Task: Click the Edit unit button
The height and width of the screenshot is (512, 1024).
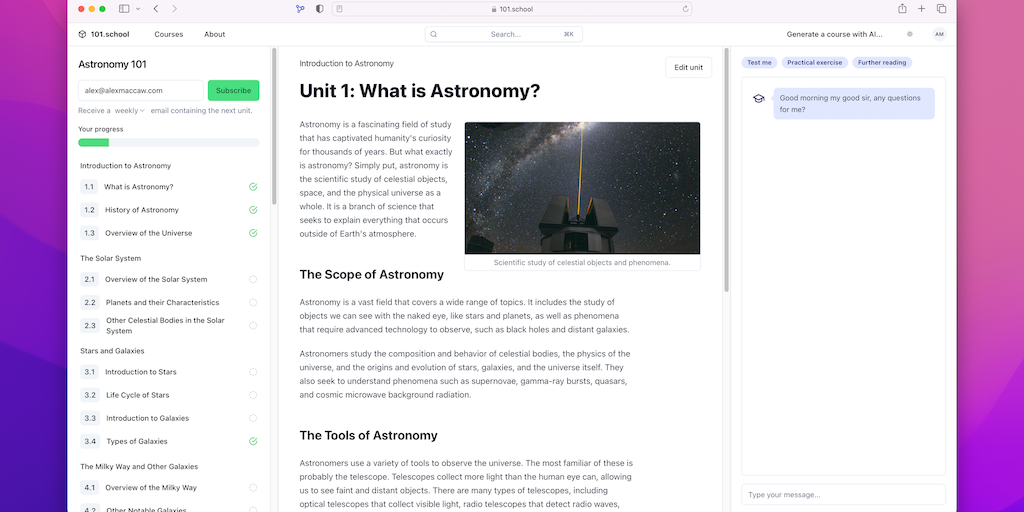Action: click(x=688, y=67)
